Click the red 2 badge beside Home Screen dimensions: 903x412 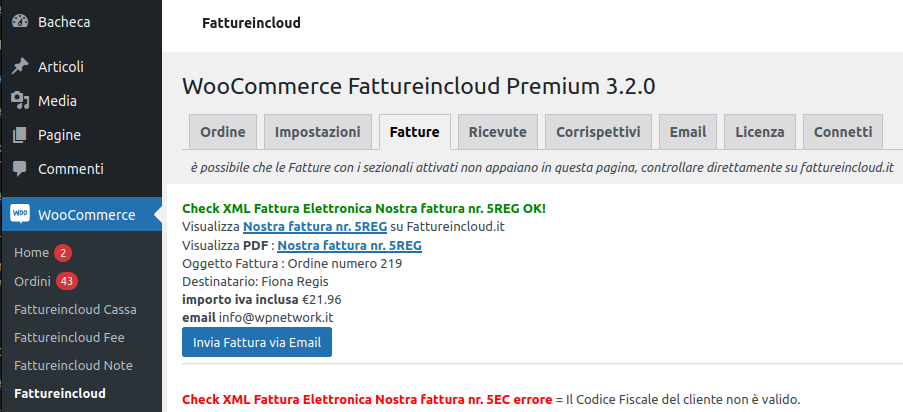63,253
